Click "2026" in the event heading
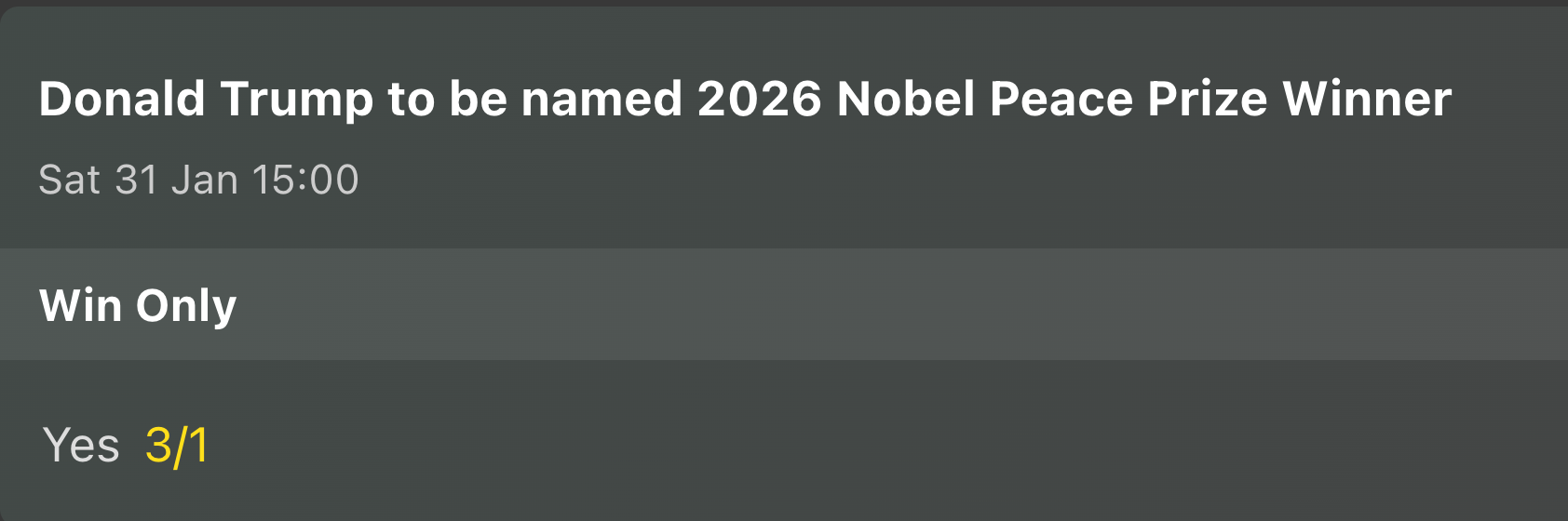1568x521 pixels. click(759, 99)
